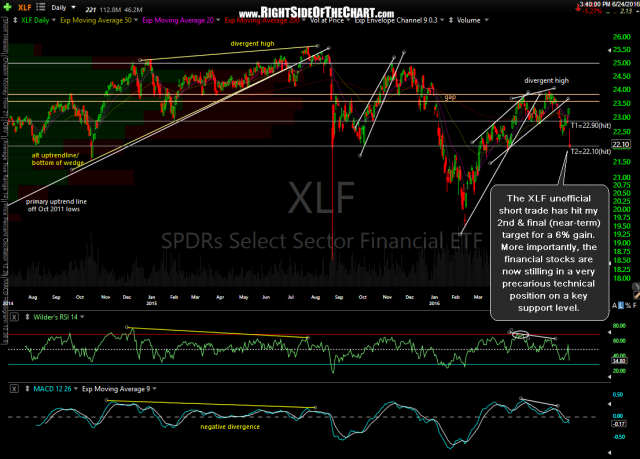Image resolution: width=640 pixels, height=459 pixels.
Task: Expand Exp Envelope Channel 9 0.3 dropdown
Action: pyautogui.click(x=442, y=20)
